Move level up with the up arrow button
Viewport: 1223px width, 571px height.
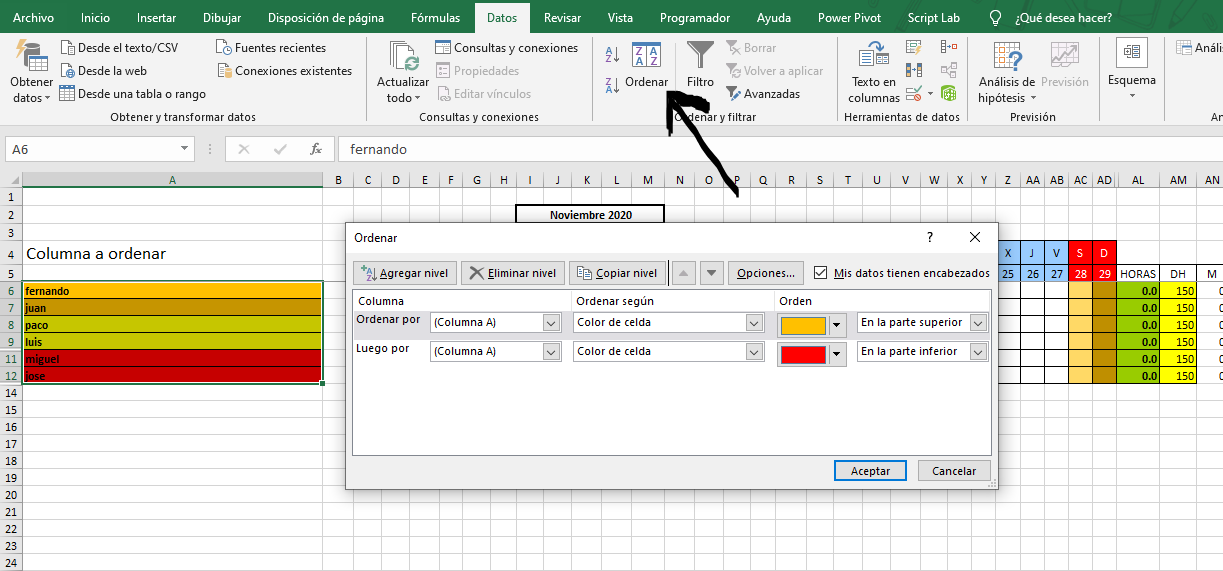click(x=684, y=273)
